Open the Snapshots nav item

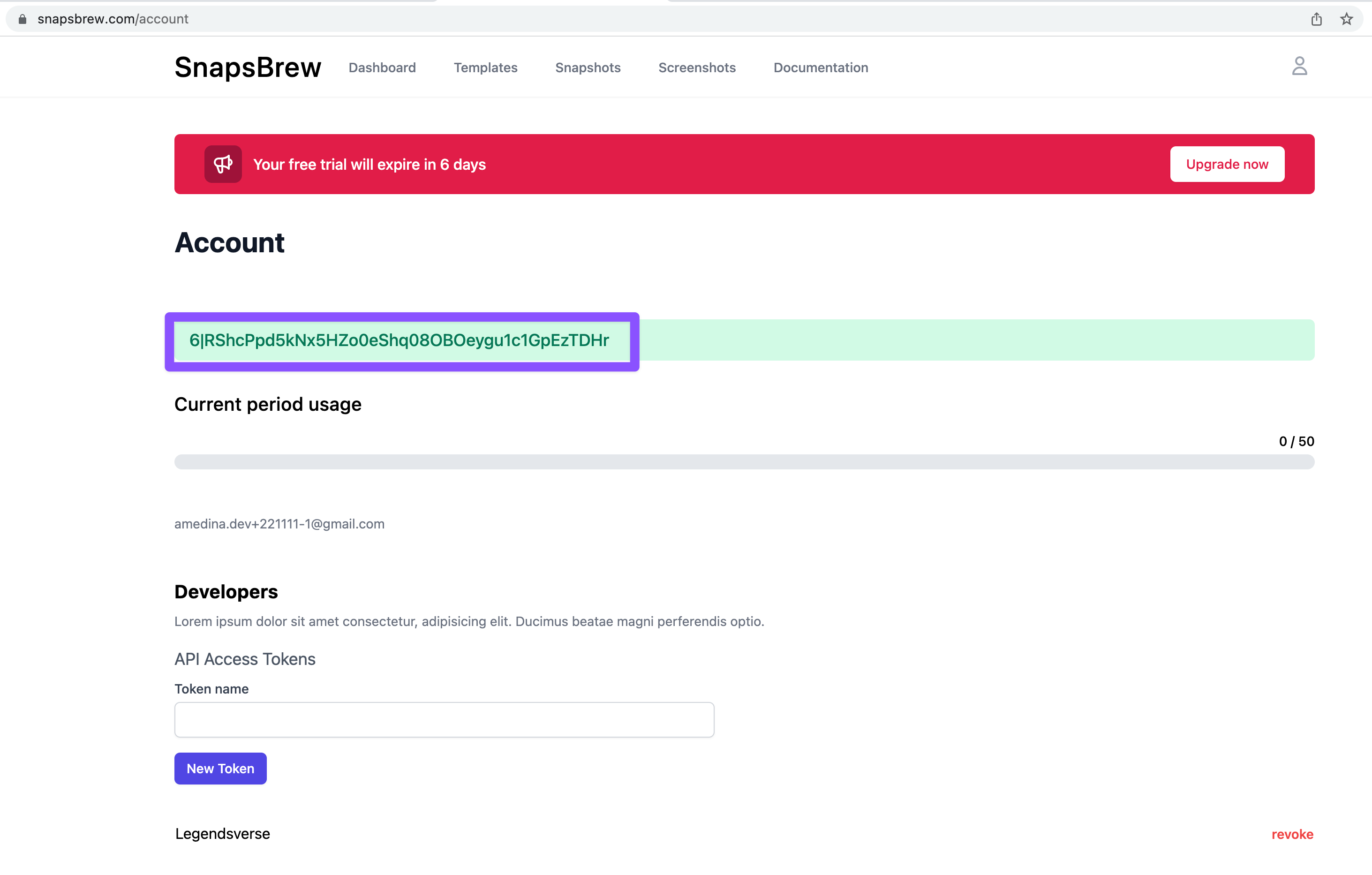(x=588, y=67)
